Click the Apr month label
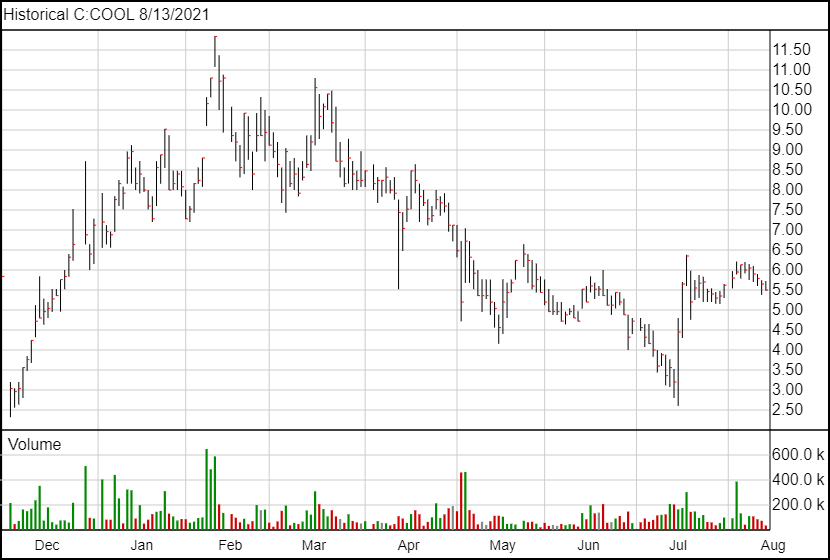 pos(409,545)
